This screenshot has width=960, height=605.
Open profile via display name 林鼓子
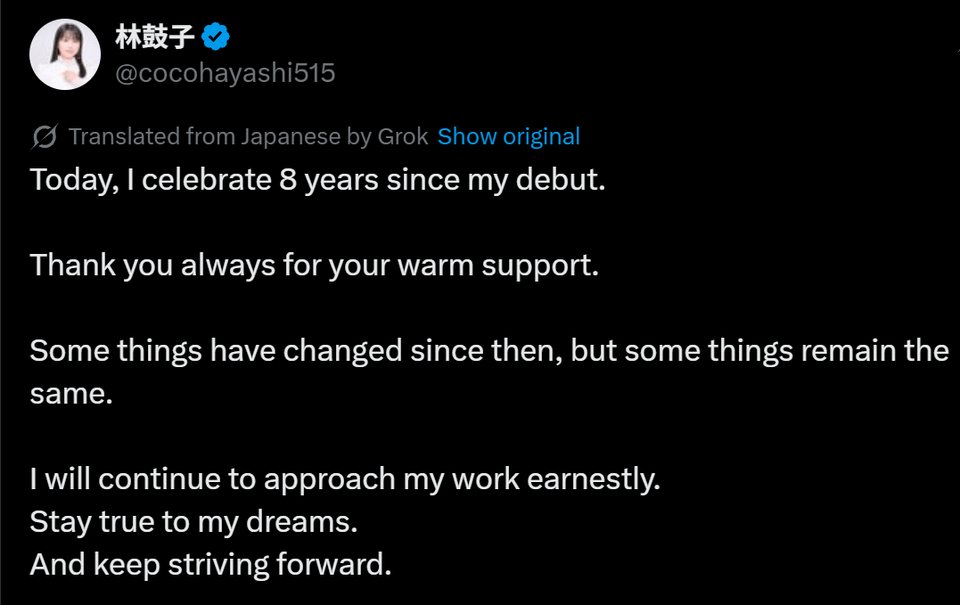(155, 36)
